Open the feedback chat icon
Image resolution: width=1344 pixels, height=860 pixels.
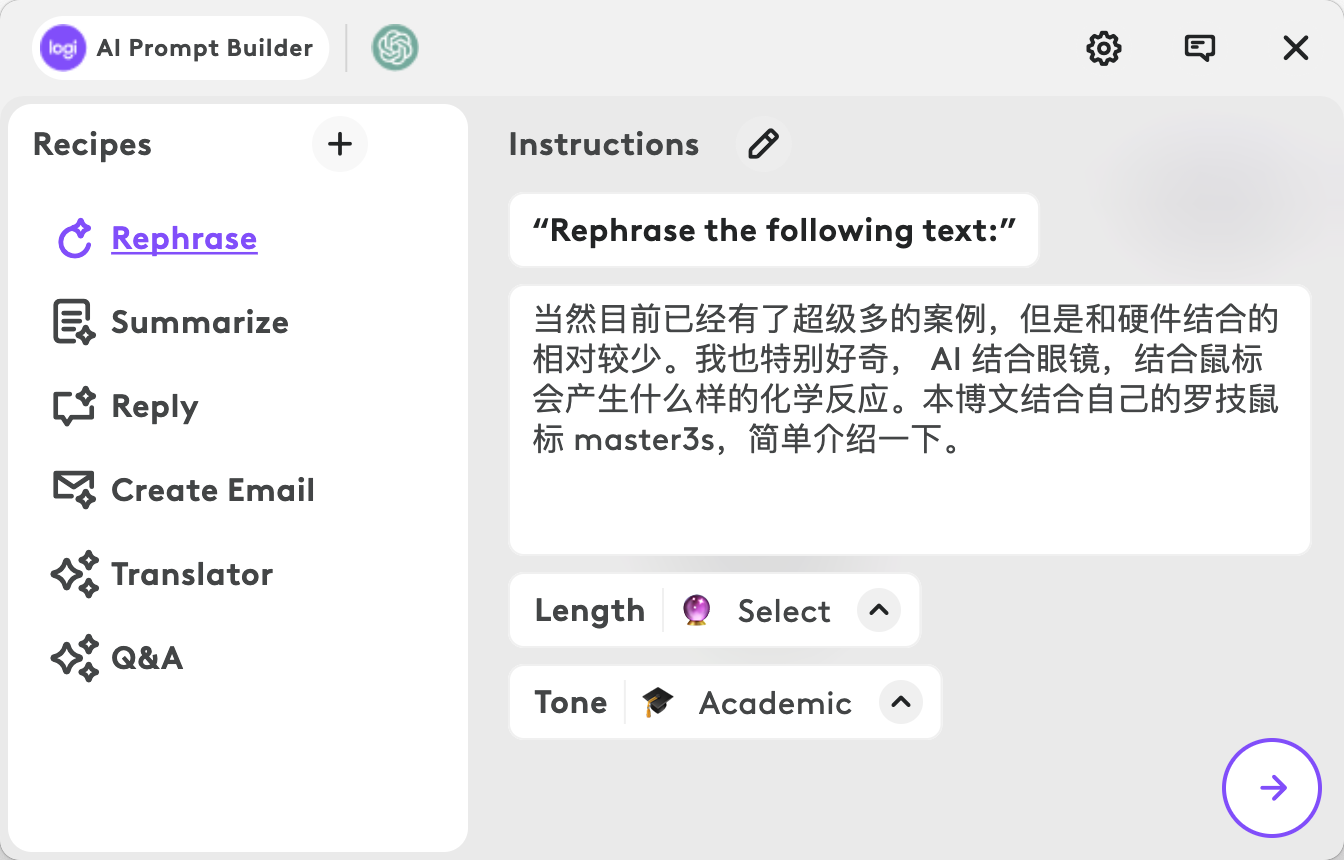point(1199,48)
